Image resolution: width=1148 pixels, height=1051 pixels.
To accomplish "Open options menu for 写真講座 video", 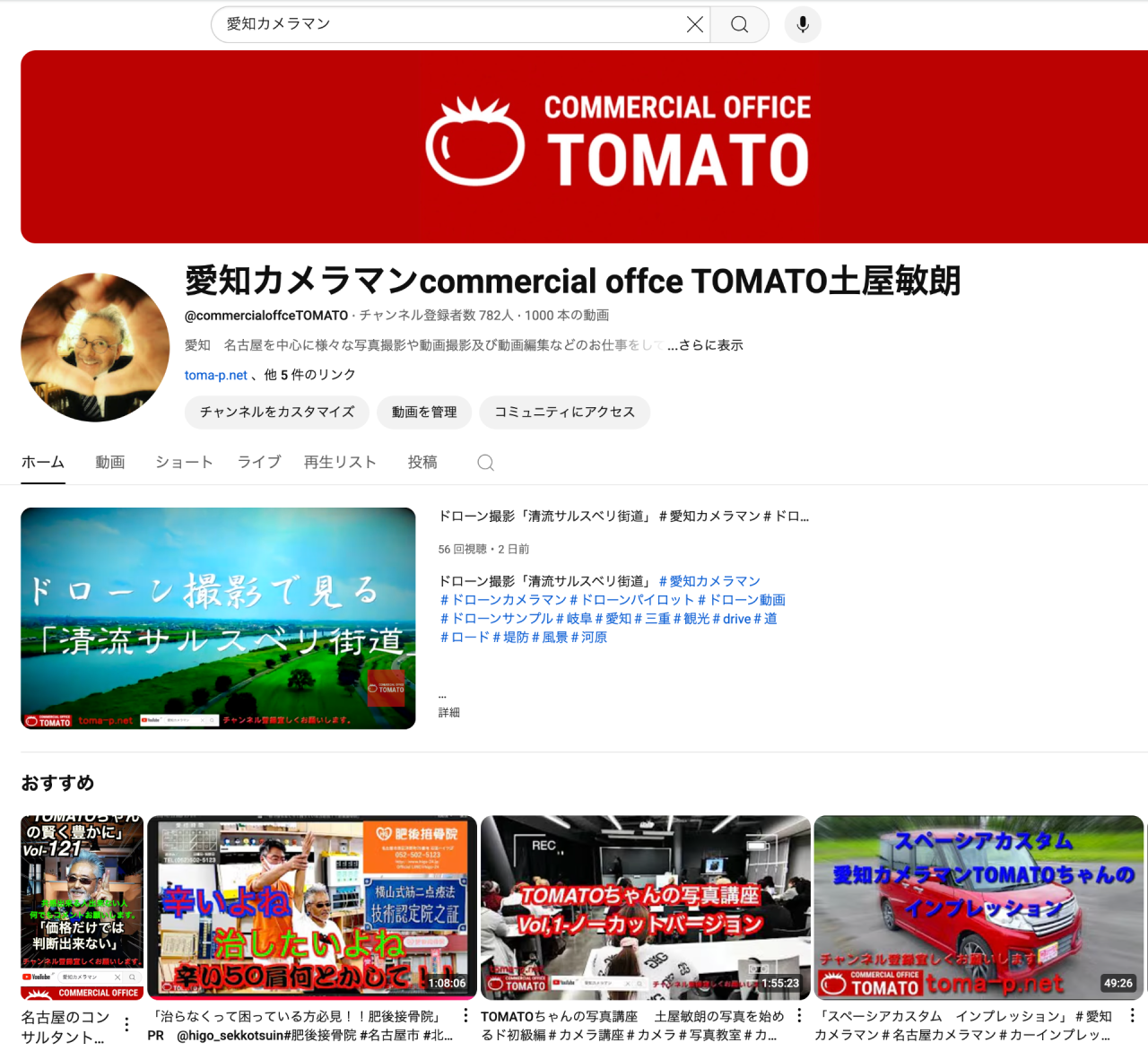I will [799, 1015].
